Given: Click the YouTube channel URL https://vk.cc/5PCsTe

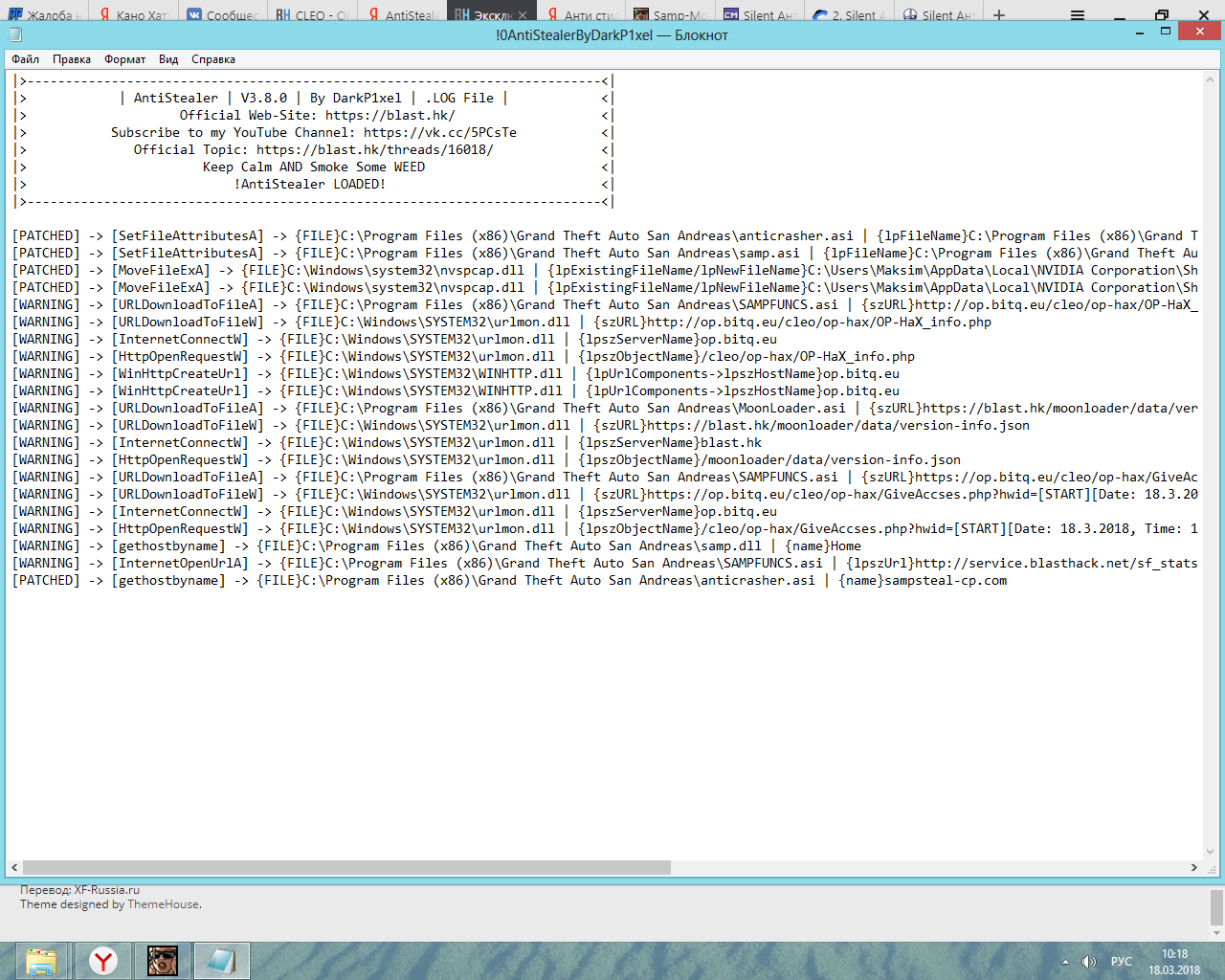Looking at the screenshot, I should point(440,133).
